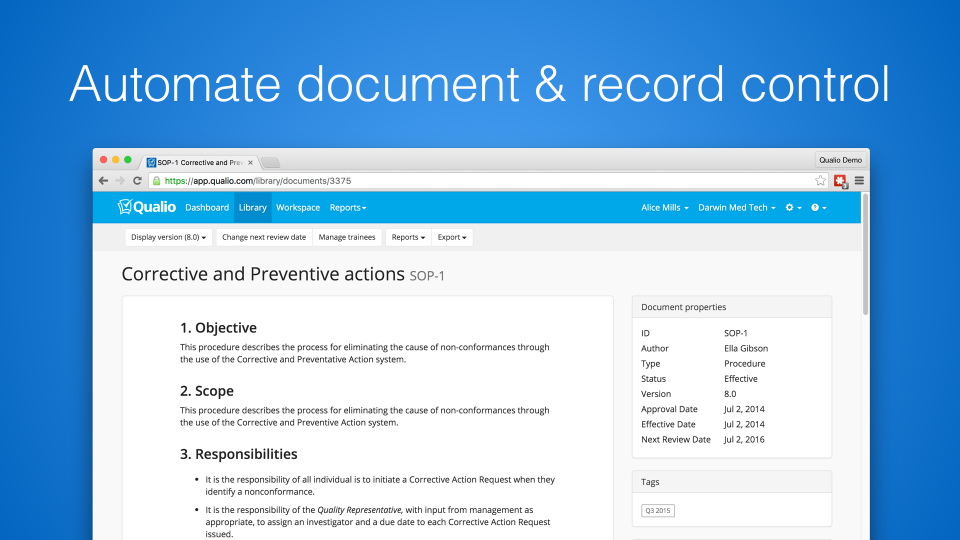Click the italic 'Quality Representative' text
Image resolution: width=960 pixels, height=540 pixels.
(359, 509)
